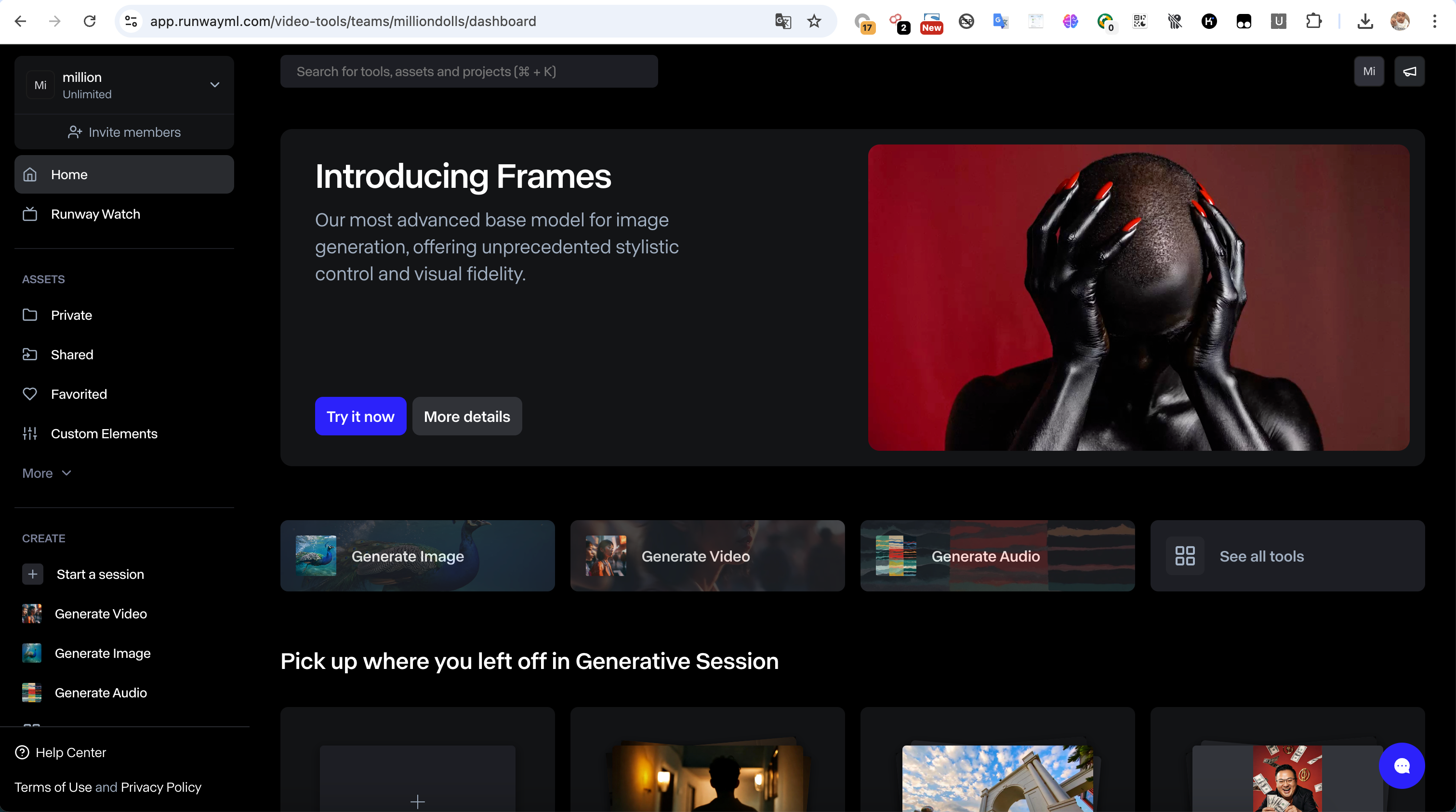Click the See all tools grid icon

(1185, 556)
